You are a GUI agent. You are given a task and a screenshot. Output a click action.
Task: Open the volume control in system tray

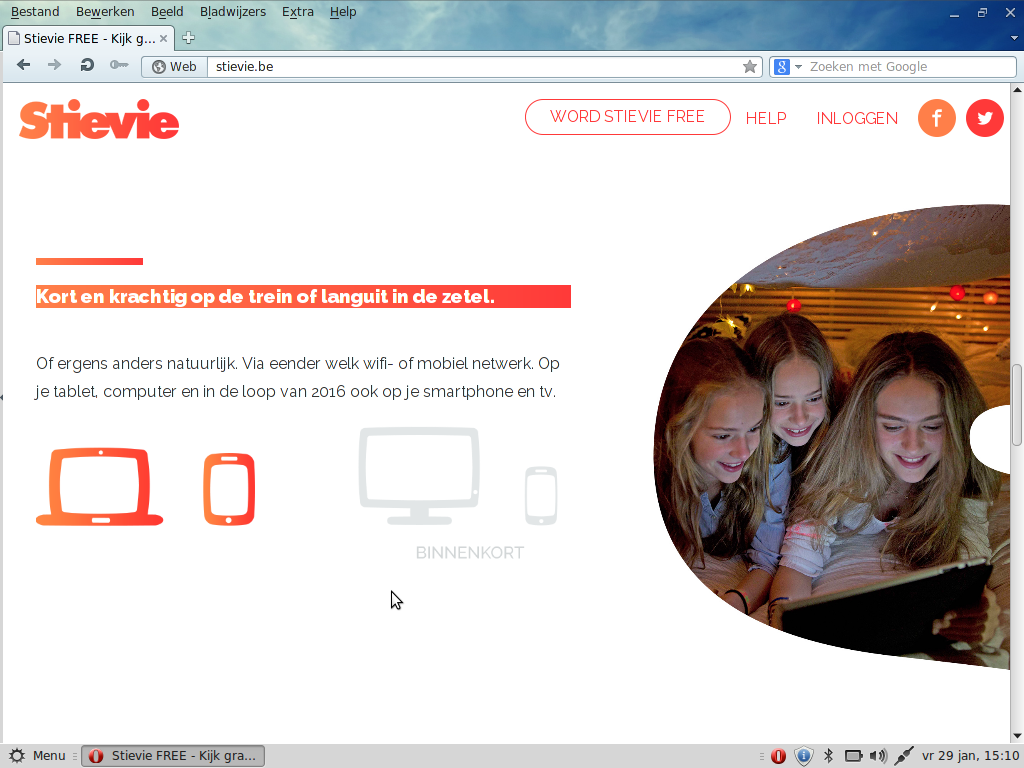coord(878,756)
